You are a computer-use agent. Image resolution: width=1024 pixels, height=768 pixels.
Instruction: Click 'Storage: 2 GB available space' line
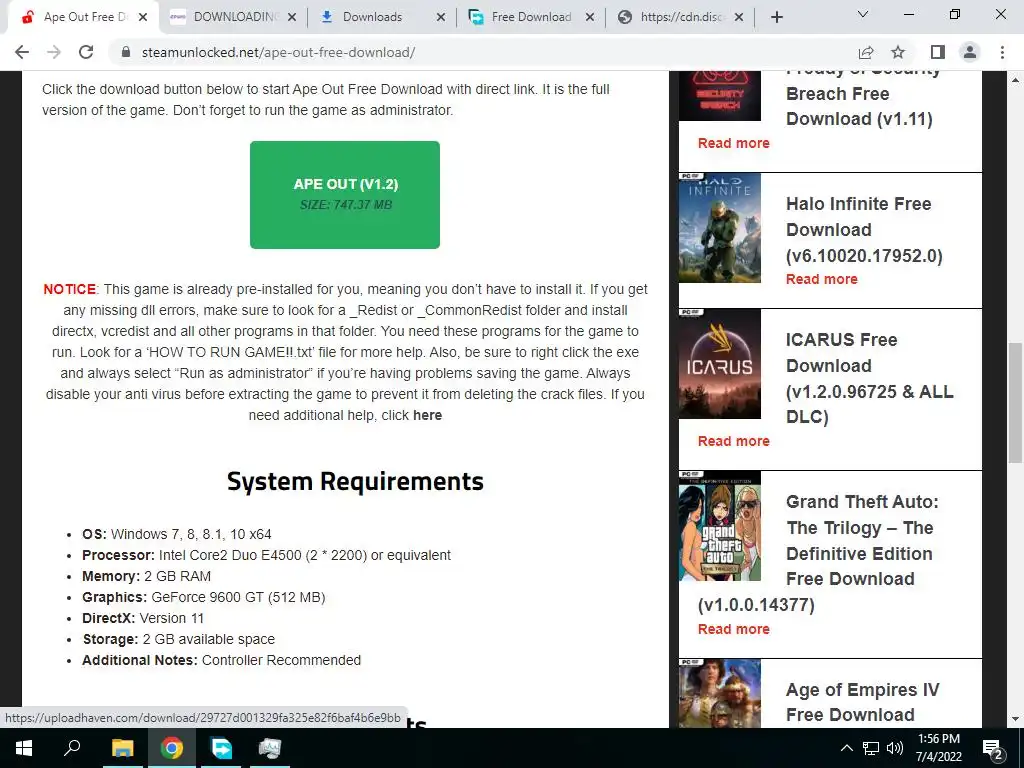[178, 639]
